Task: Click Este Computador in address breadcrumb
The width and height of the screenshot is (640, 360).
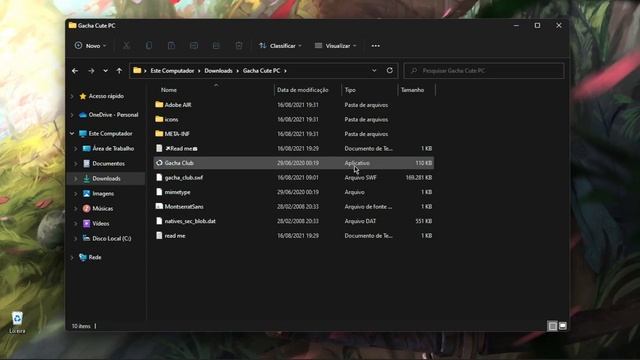Action: click(x=172, y=71)
